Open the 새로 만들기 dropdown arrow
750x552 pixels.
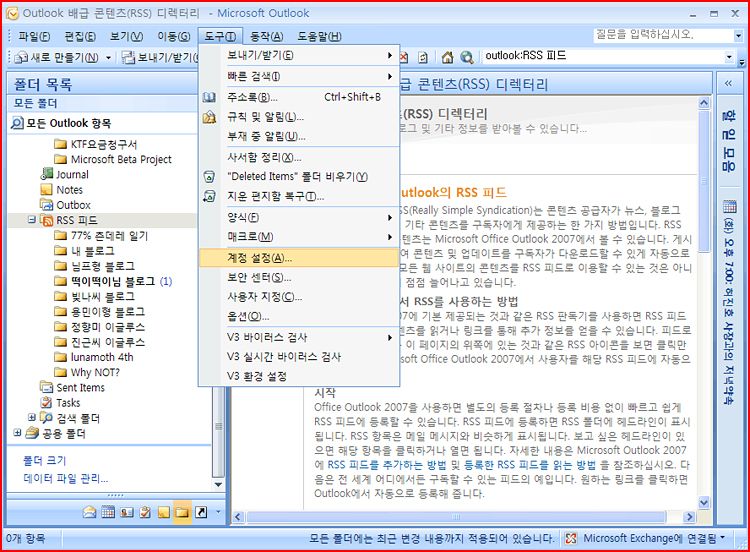pyautogui.click(x=109, y=58)
